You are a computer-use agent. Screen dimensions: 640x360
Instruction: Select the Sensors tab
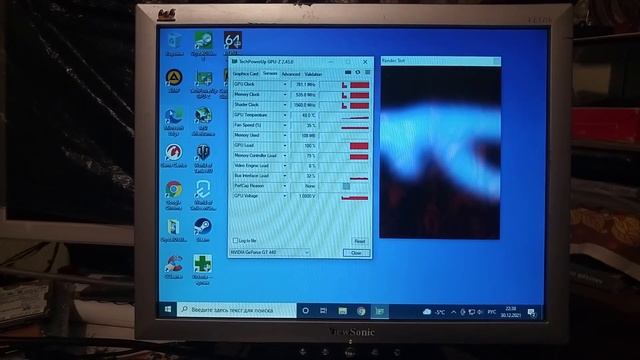point(270,73)
